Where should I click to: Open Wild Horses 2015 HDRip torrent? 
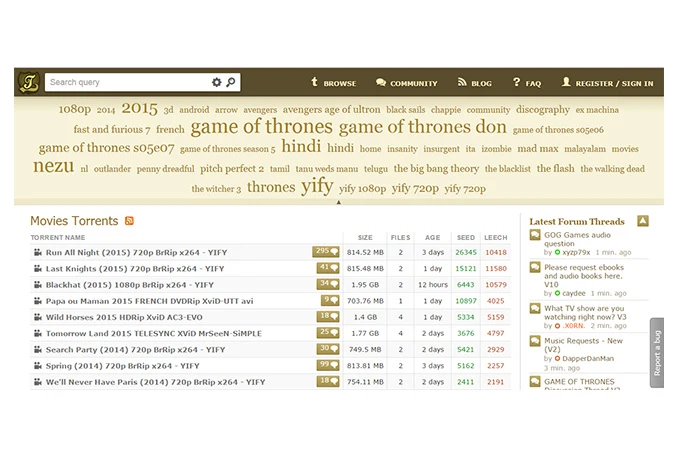124,317
